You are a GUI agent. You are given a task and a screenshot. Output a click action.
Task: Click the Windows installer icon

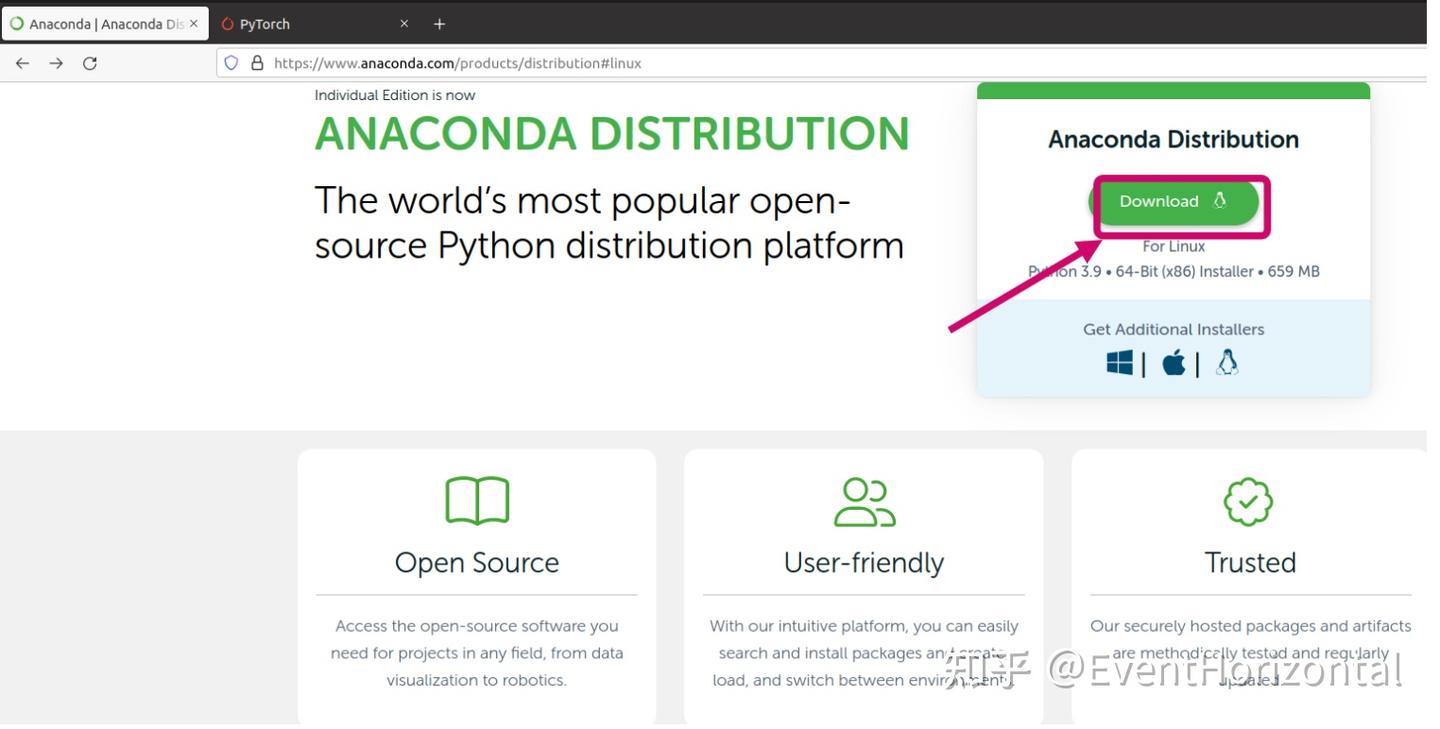point(1120,362)
